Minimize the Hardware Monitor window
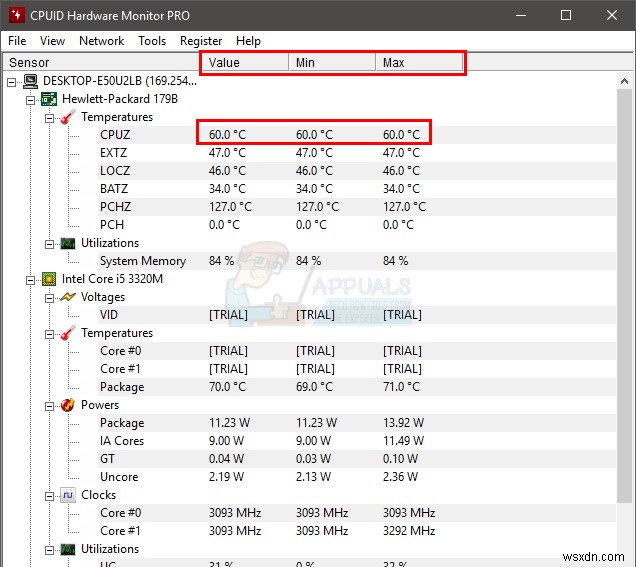This screenshot has width=636, height=567. 521,15
